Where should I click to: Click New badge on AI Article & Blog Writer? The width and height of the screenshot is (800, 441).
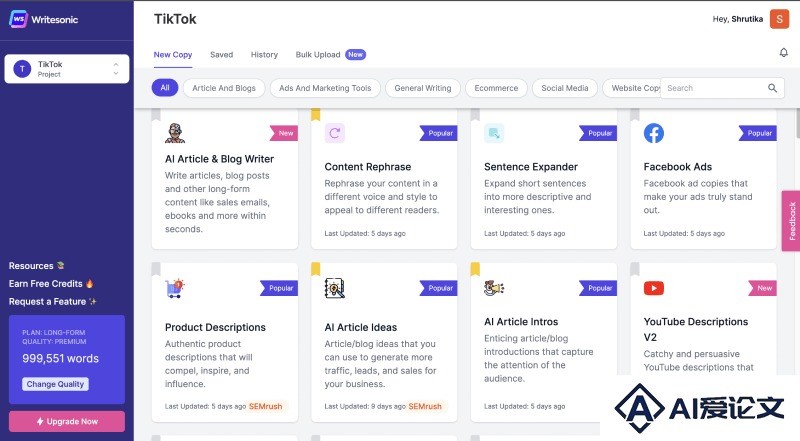[284, 133]
